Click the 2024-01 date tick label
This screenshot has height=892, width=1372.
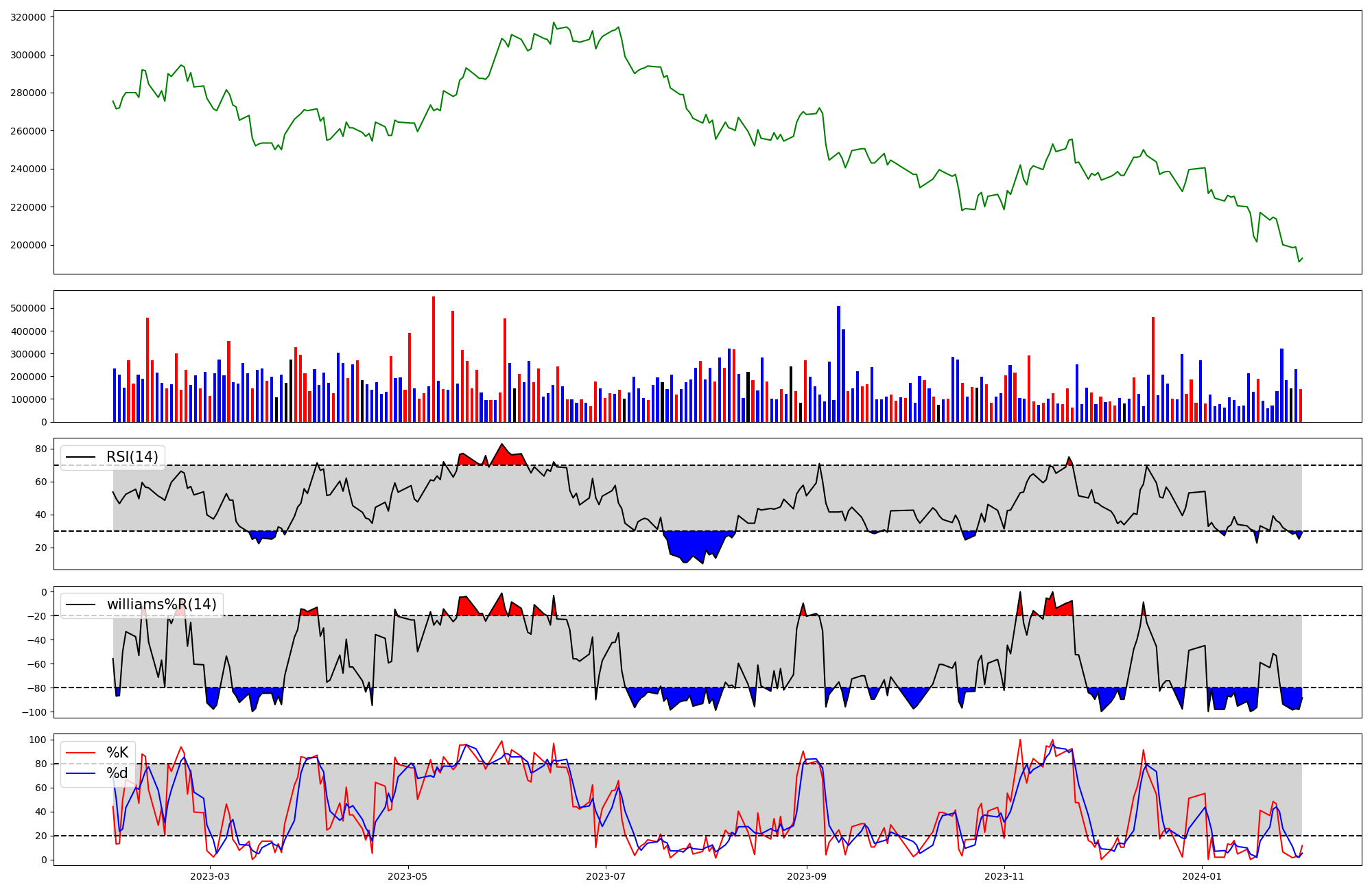tap(1203, 876)
